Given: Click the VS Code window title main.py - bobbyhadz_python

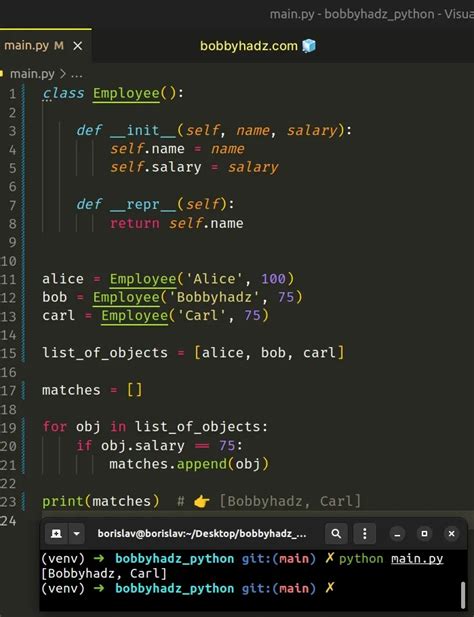Looking at the screenshot, I should tap(372, 14).
